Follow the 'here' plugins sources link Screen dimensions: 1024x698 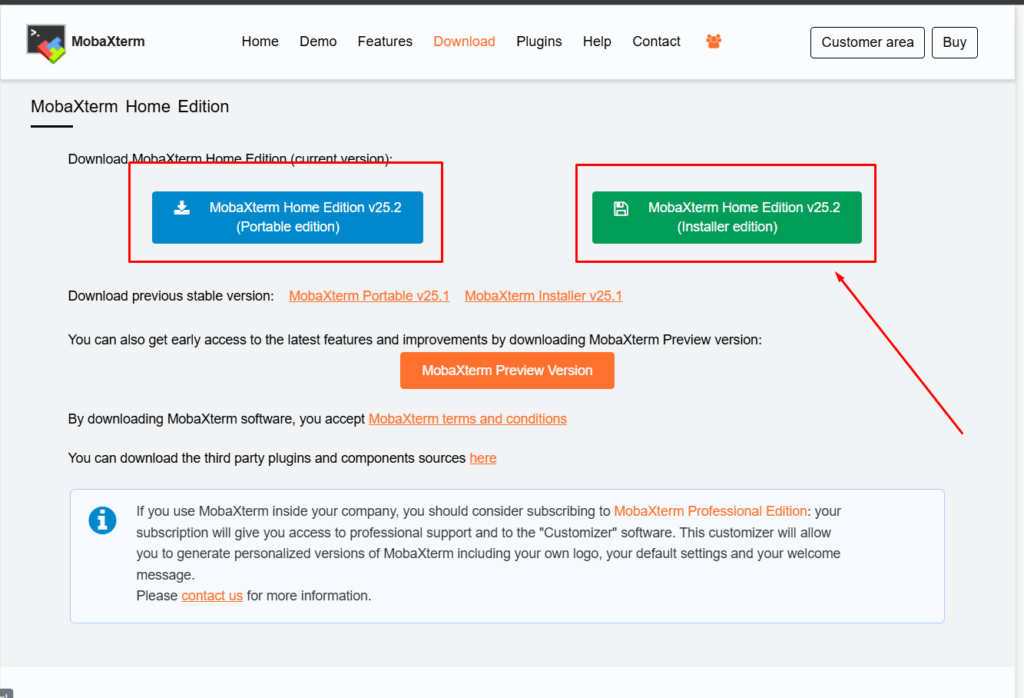click(483, 458)
